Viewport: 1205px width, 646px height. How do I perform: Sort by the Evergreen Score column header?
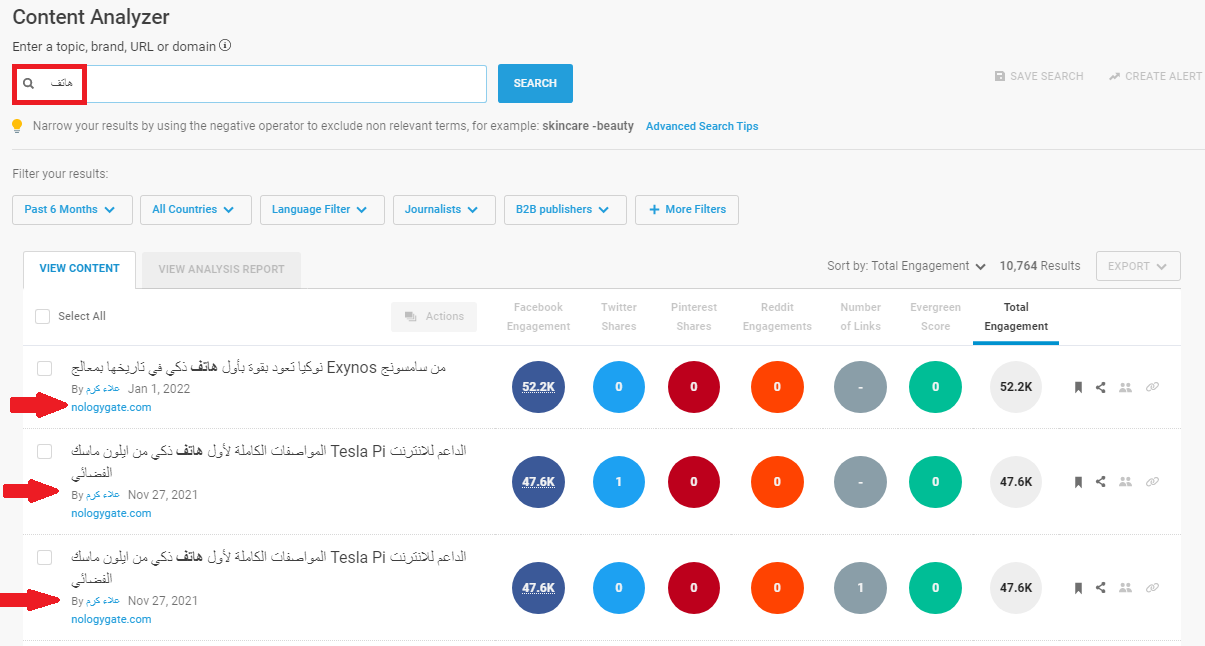[935, 316]
